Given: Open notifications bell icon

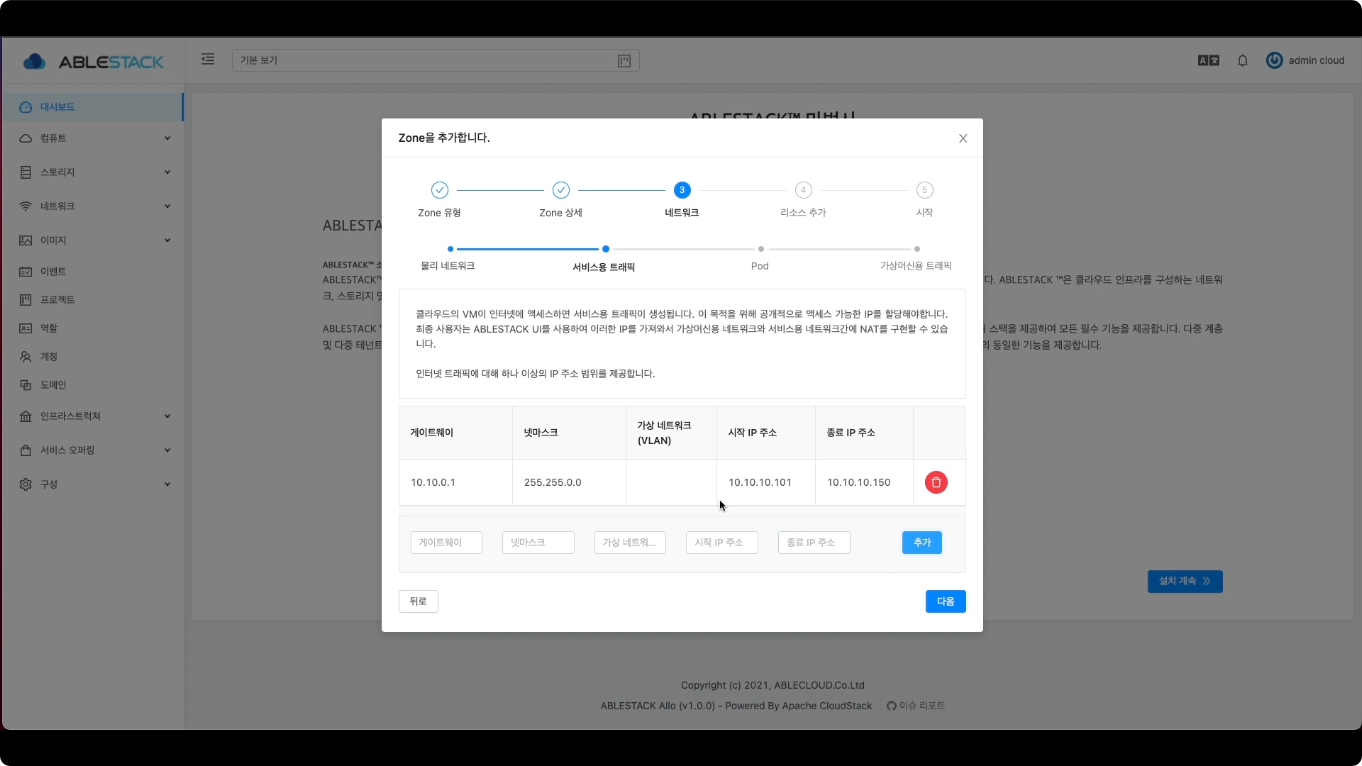Looking at the screenshot, I should (x=1243, y=60).
